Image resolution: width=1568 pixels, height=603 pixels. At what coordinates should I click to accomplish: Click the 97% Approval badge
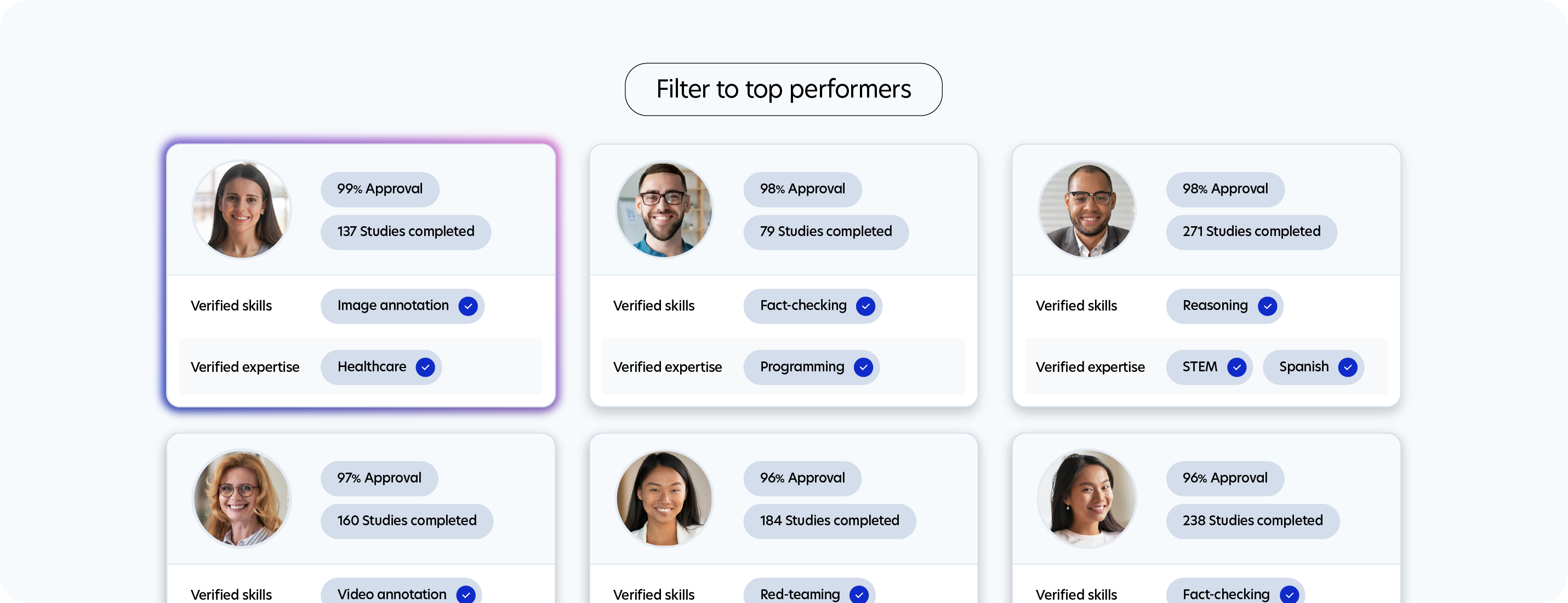pyautogui.click(x=379, y=478)
